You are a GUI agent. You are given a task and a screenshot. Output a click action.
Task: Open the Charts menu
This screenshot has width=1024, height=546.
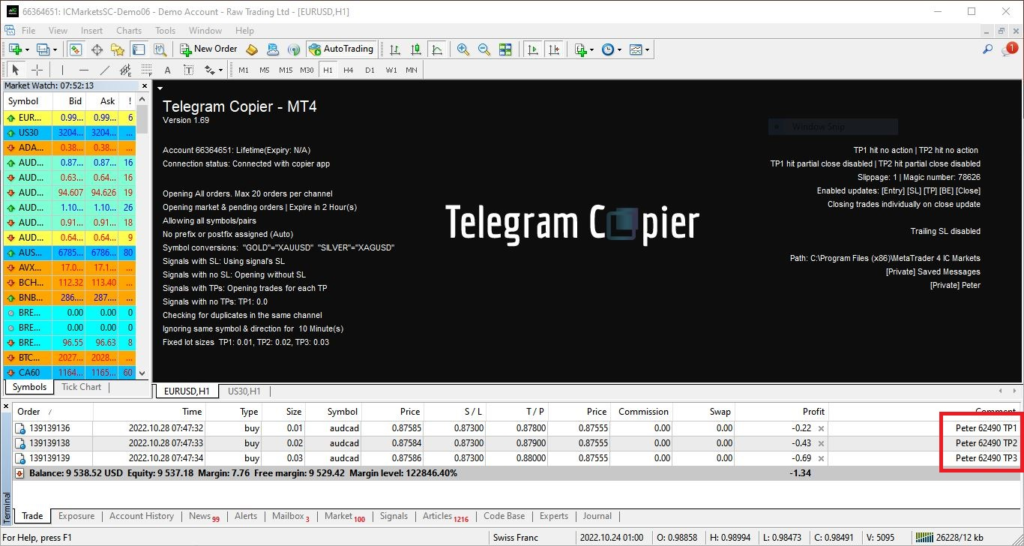click(128, 31)
